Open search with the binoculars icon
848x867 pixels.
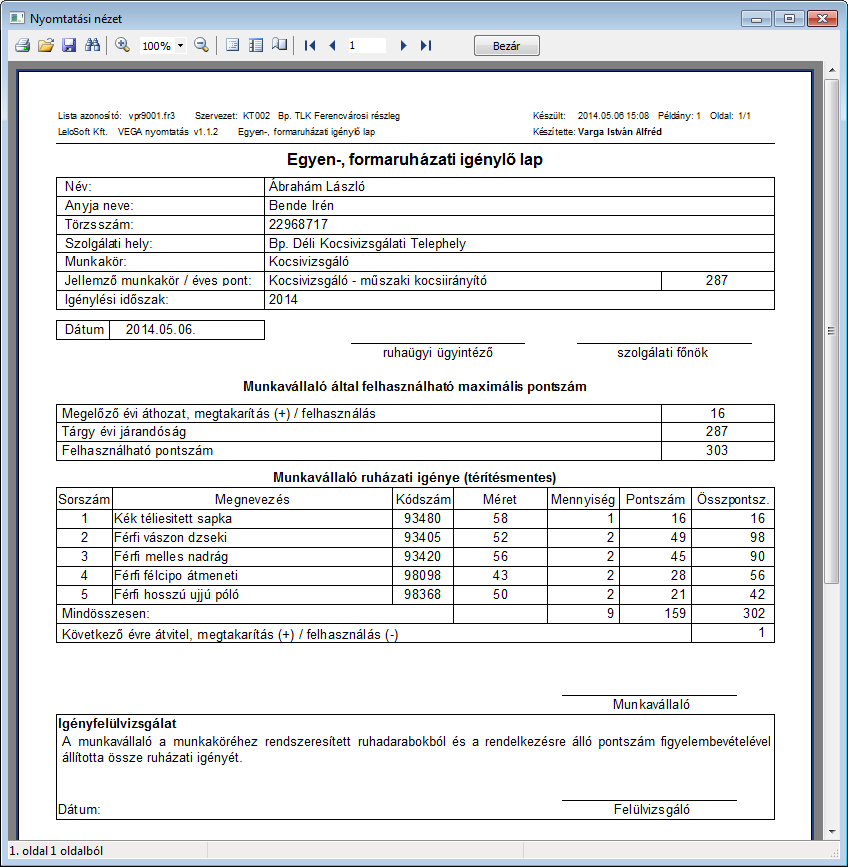click(92, 45)
